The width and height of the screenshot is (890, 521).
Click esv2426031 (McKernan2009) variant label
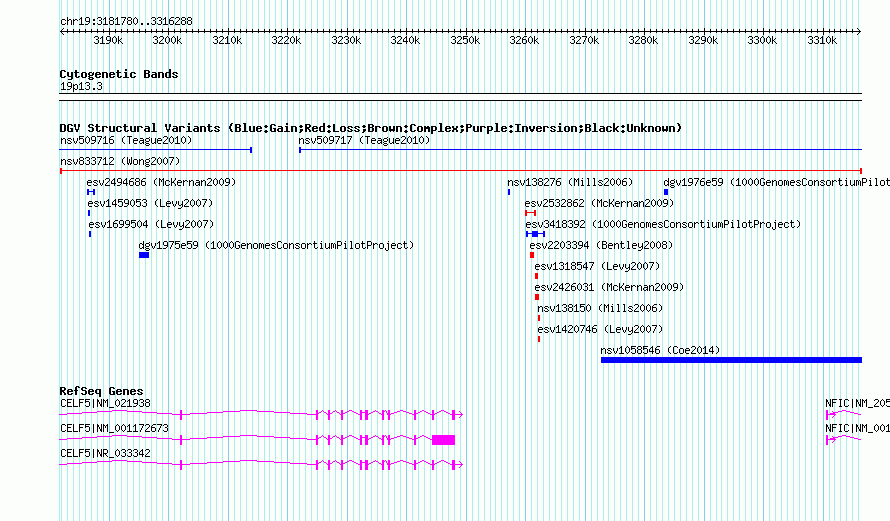click(x=609, y=287)
